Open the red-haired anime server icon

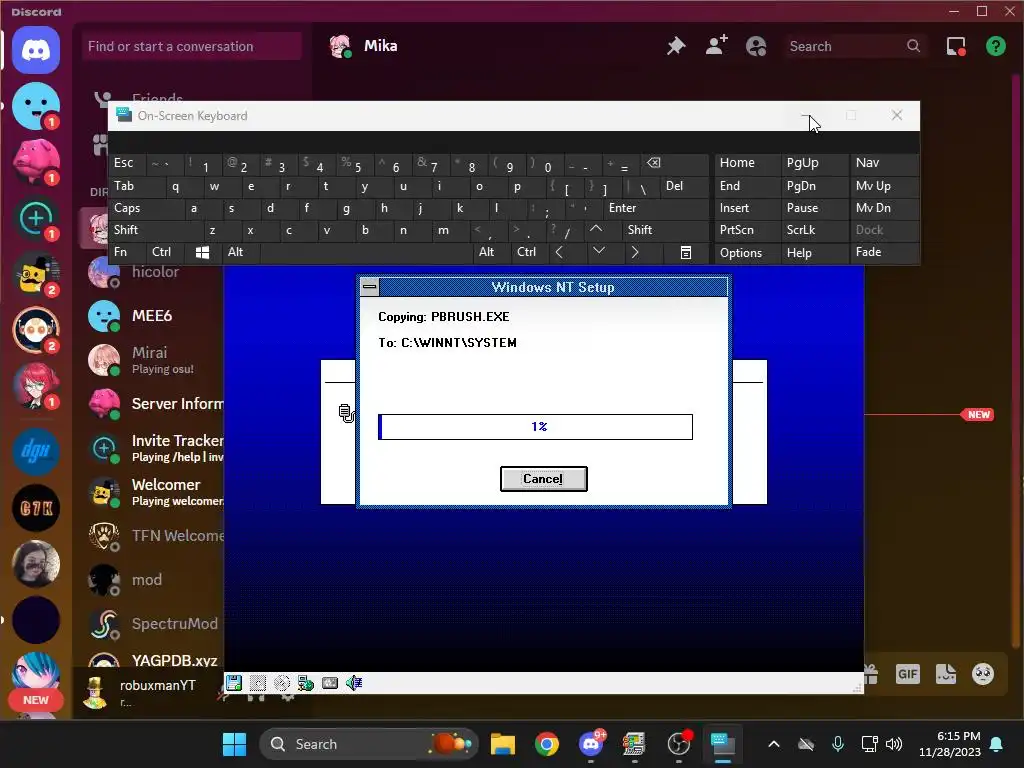(36, 385)
